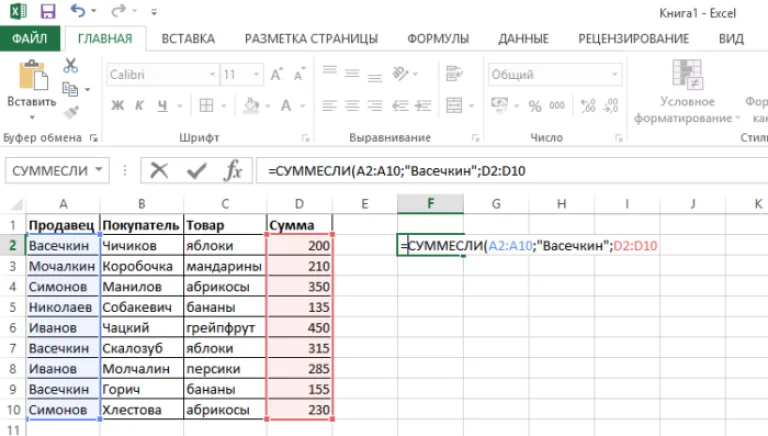This screenshot has height=436, width=768.
Task: Switch to the ФОРМУЛЫ tab
Action: coord(438,39)
